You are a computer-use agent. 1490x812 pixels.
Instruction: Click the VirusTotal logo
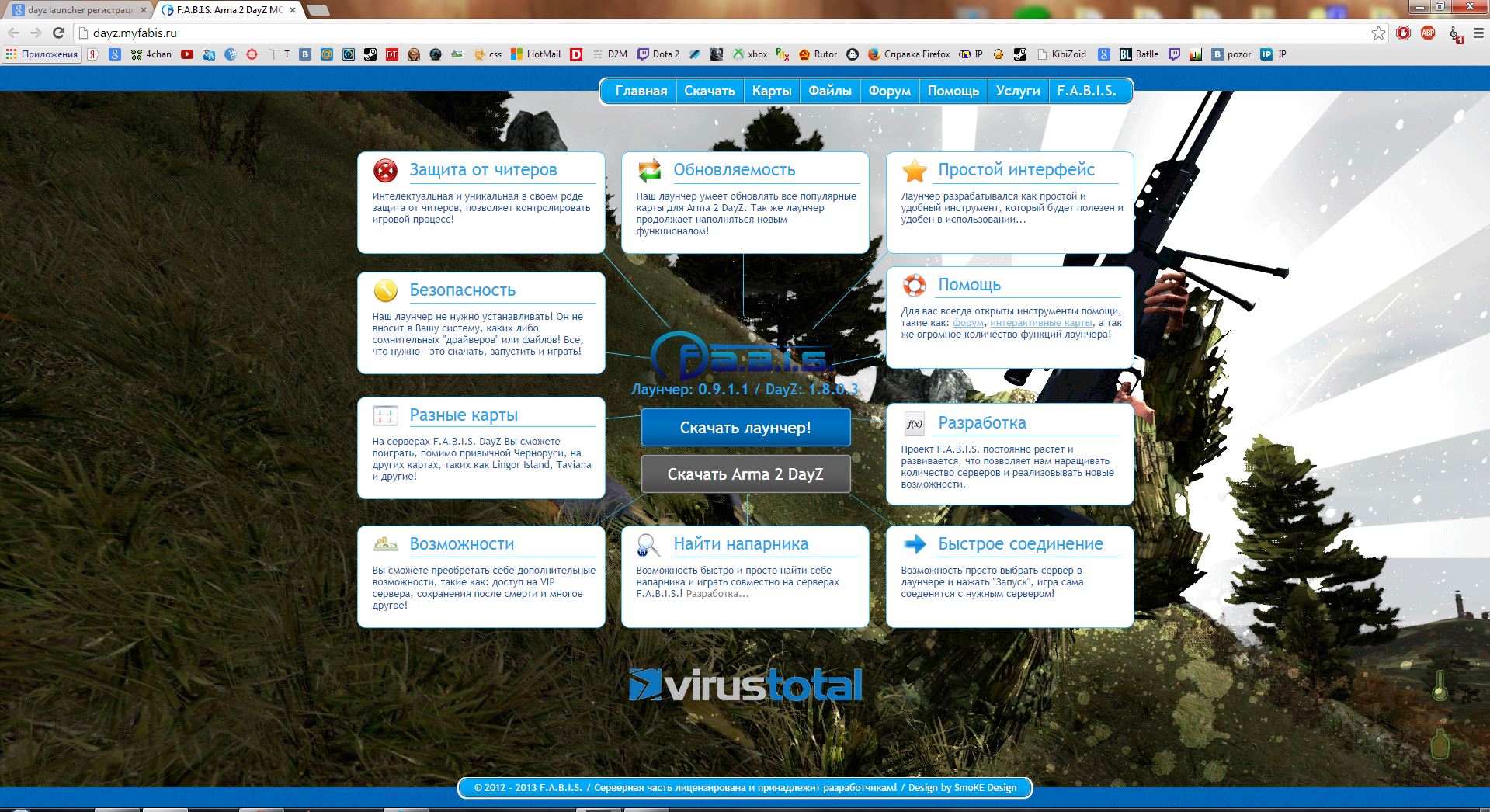coord(745,685)
